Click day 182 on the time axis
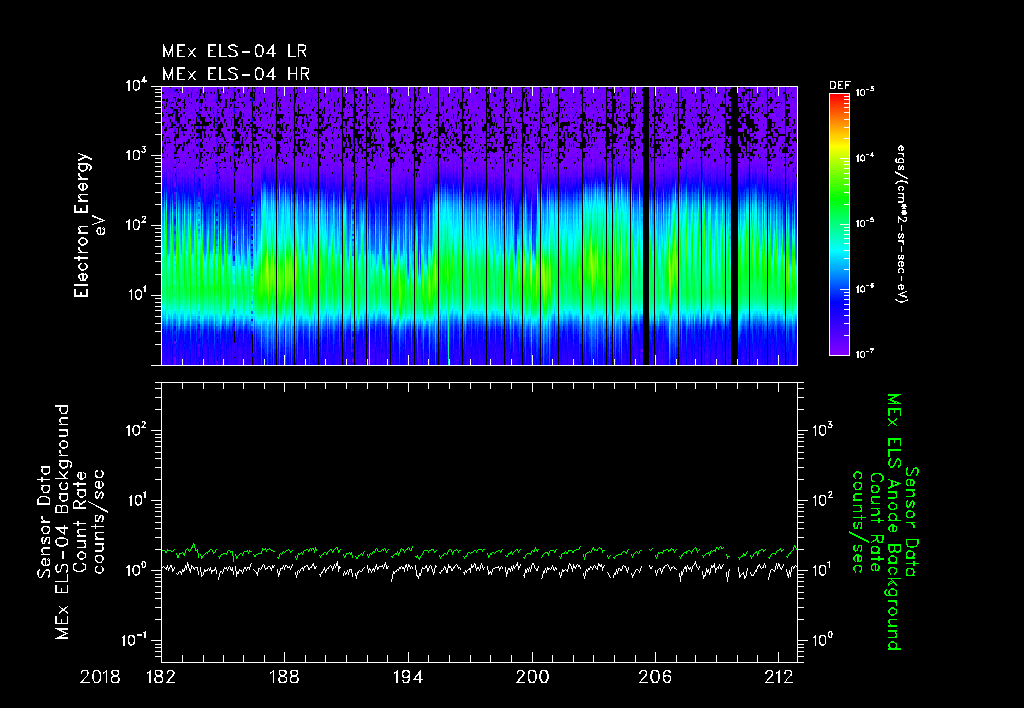 tap(161, 677)
